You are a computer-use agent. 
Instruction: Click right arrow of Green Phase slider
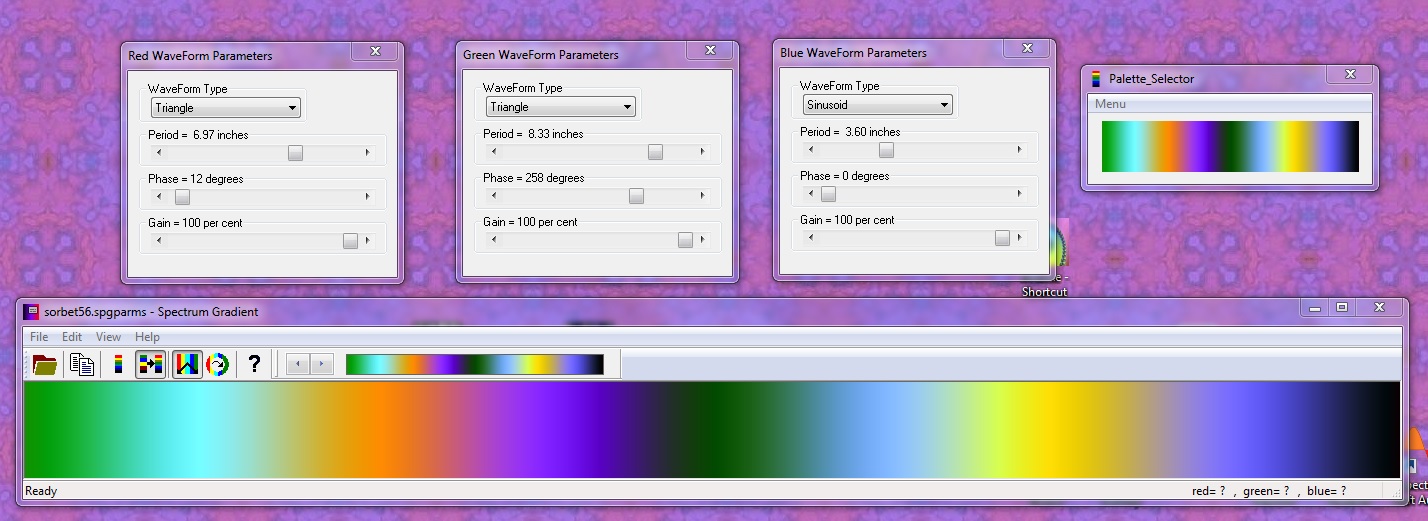[702, 196]
